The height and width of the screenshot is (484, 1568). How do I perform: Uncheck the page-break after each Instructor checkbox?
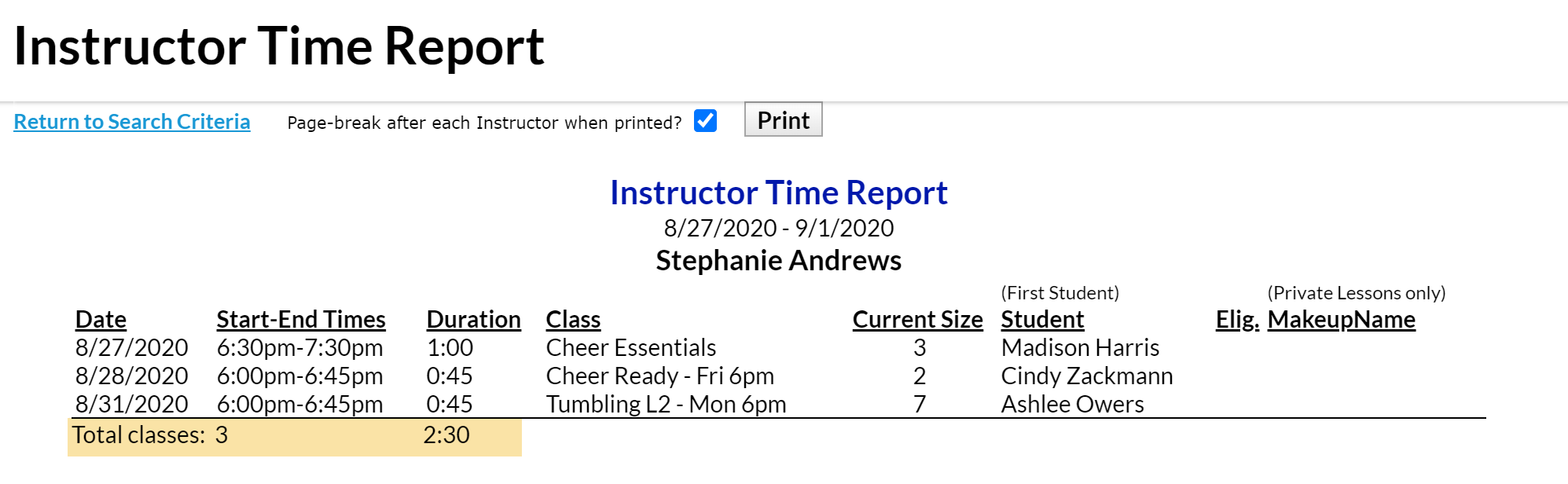[x=705, y=121]
